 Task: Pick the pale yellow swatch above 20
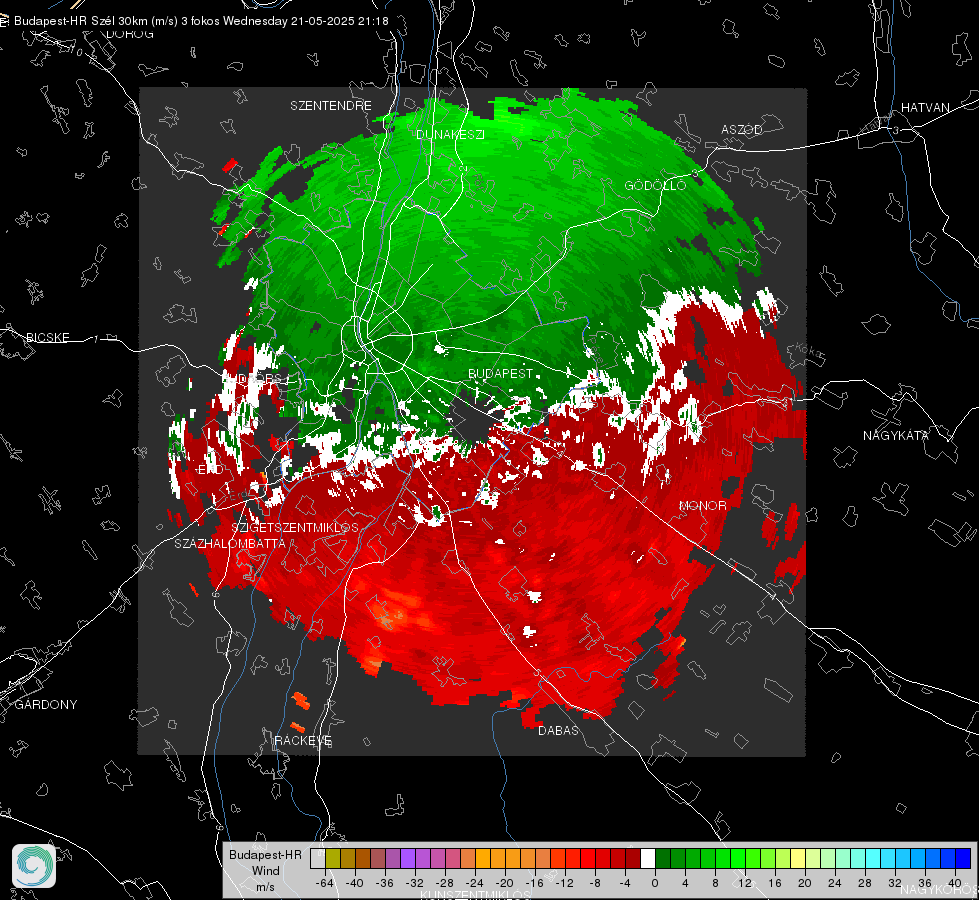pyautogui.click(x=799, y=859)
